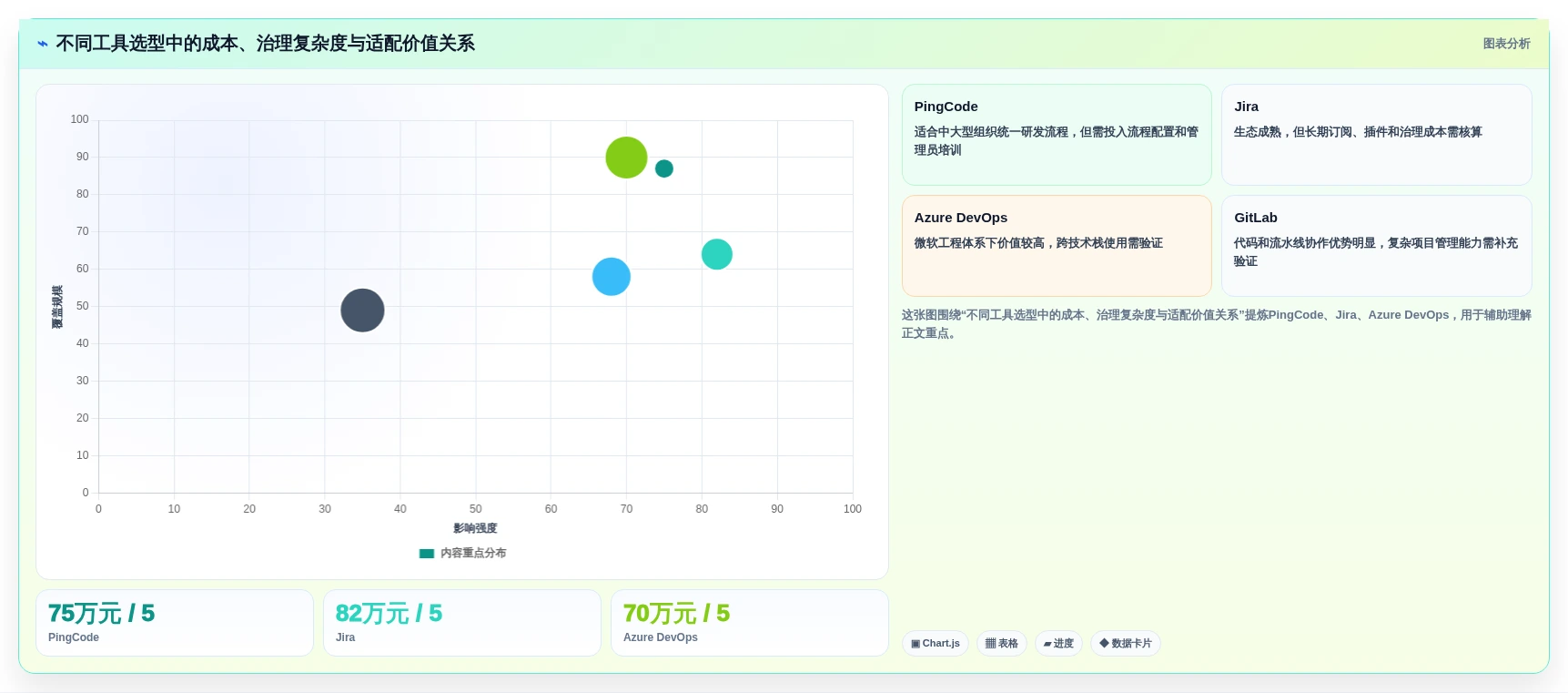Click the heading 不同工具选型中的成本、治理复杂度与适配价值关系
Image resolution: width=1568 pixels, height=693 pixels.
[265, 44]
